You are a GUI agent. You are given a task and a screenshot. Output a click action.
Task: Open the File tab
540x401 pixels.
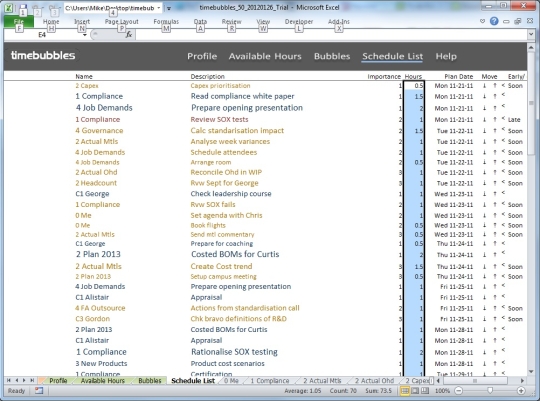pos(19,21)
